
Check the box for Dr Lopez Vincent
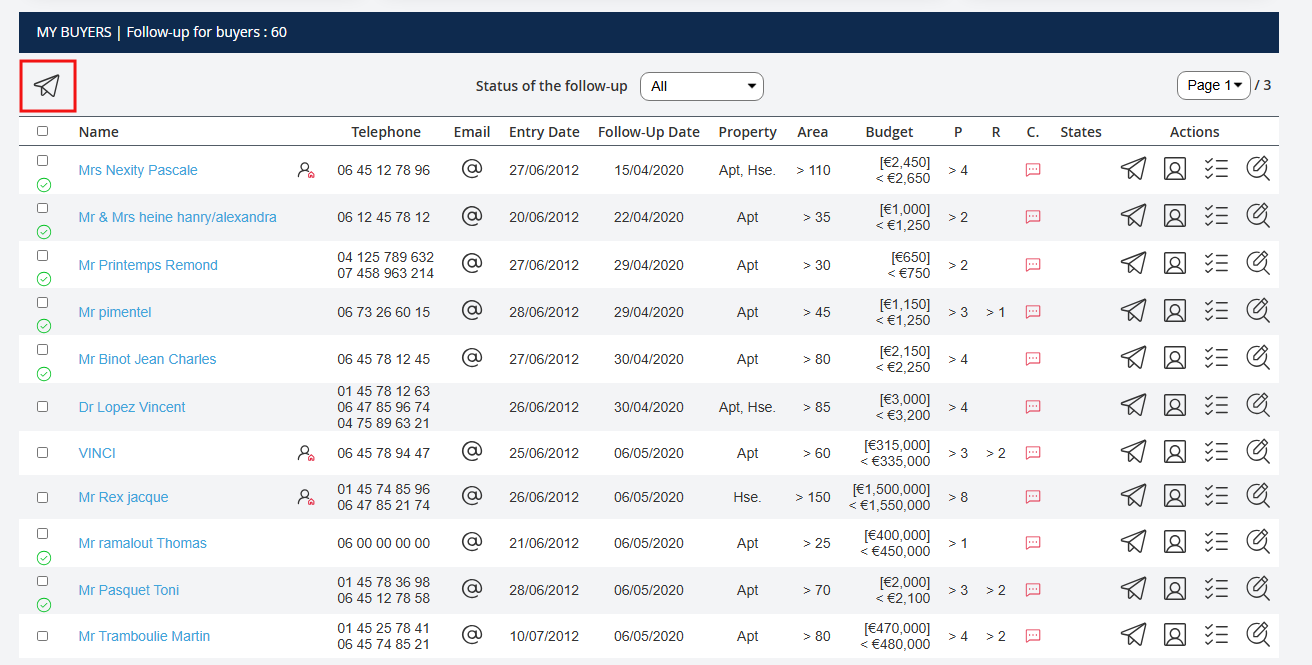[x=42, y=406]
